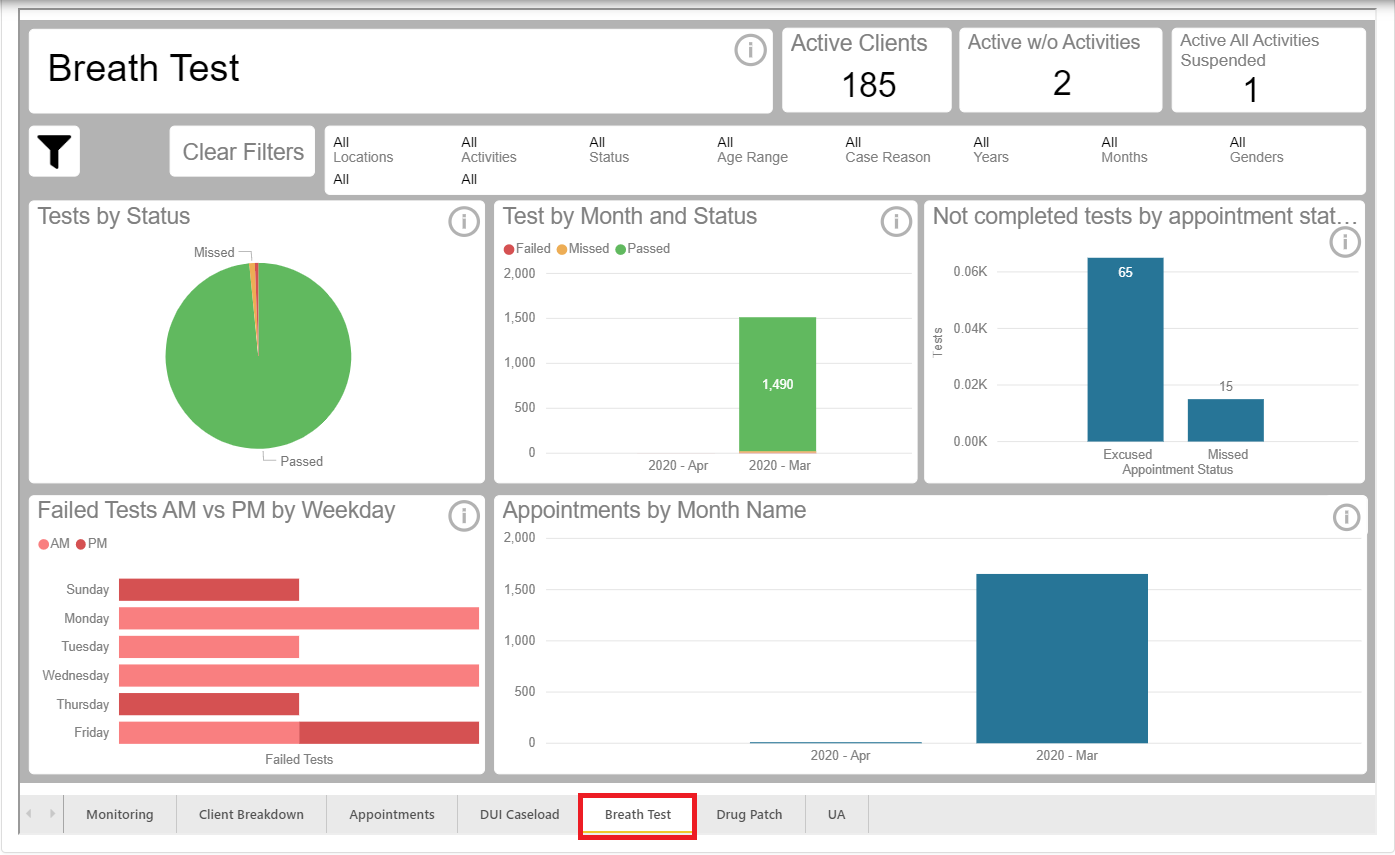
Task: Select the Excused bar in the chart
Action: point(1125,350)
